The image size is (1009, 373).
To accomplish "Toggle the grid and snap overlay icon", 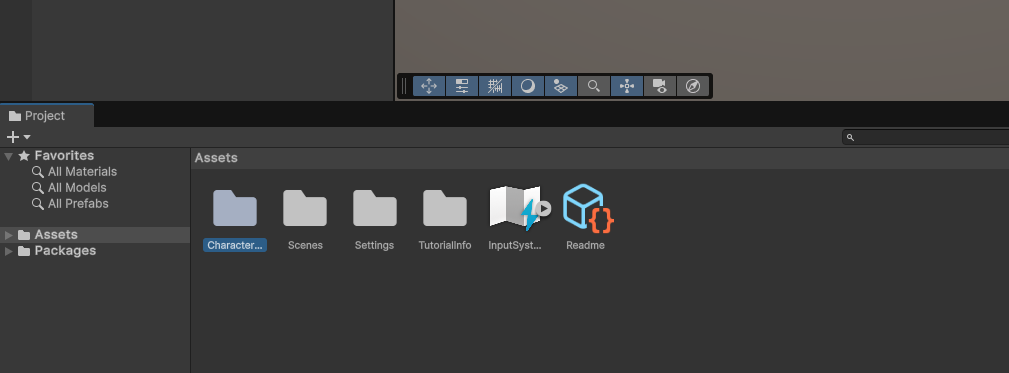I will (x=495, y=86).
